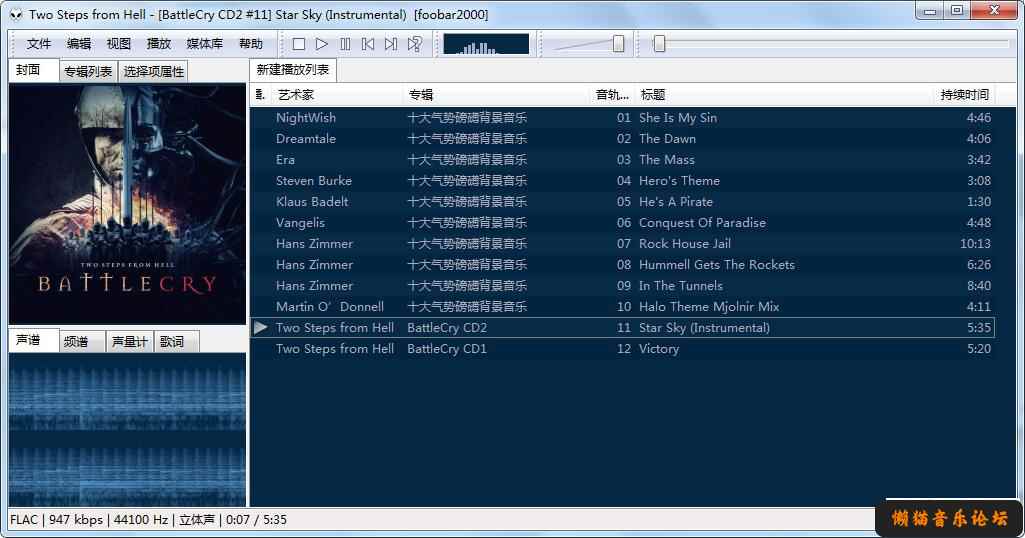Viewport: 1025px width, 538px height.
Task: Open the 帮助 menu
Action: point(250,44)
